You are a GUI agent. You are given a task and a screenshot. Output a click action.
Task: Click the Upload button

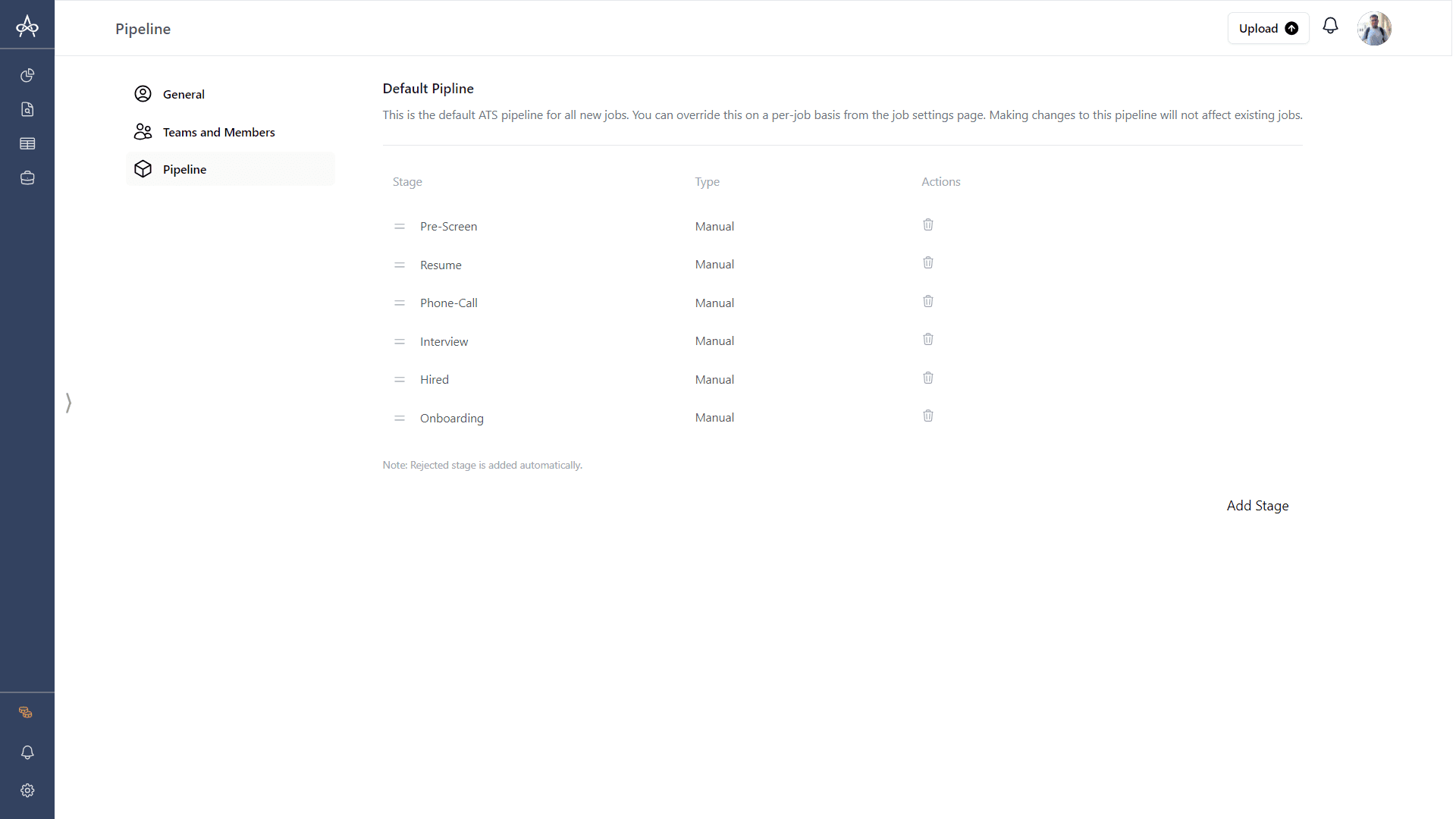tap(1268, 28)
